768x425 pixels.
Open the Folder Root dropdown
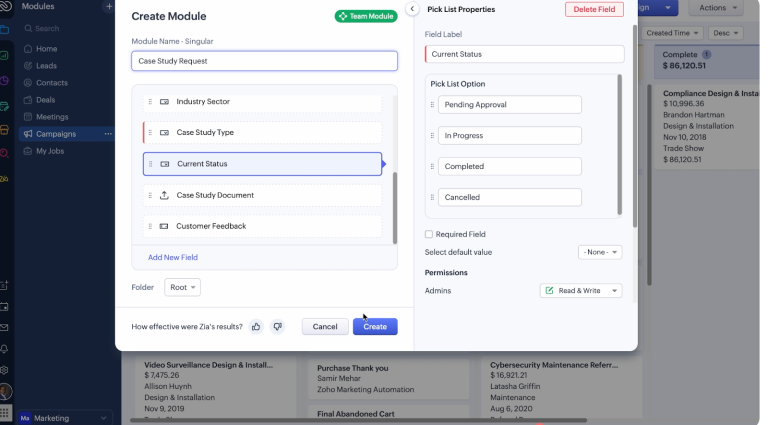(182, 287)
